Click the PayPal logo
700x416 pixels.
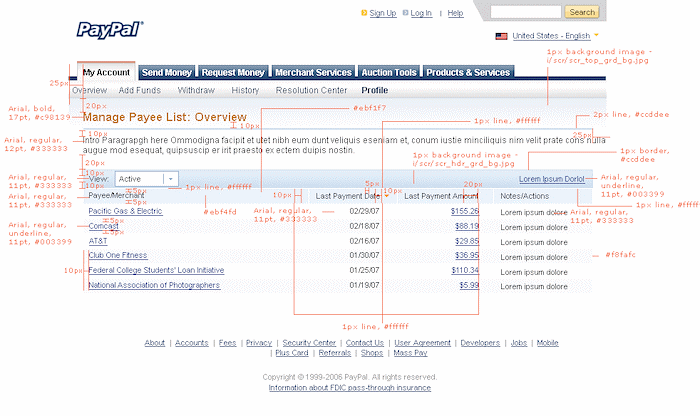click(x=110, y=29)
